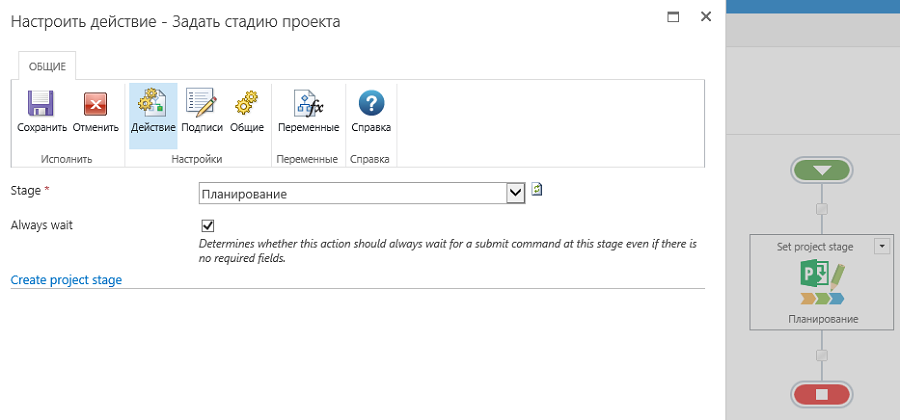Click the Always wait label
900x420 pixels.
point(42,225)
